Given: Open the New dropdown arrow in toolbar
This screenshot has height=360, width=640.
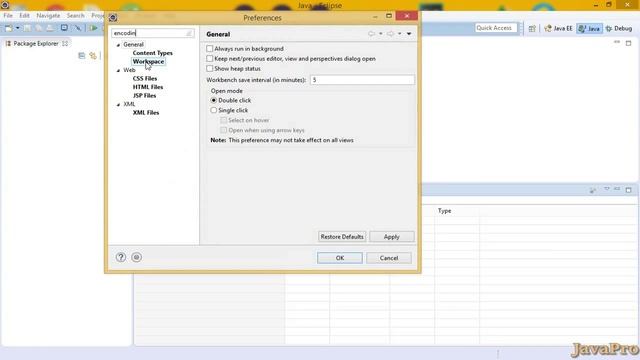Looking at the screenshot, I should pos(17,28).
